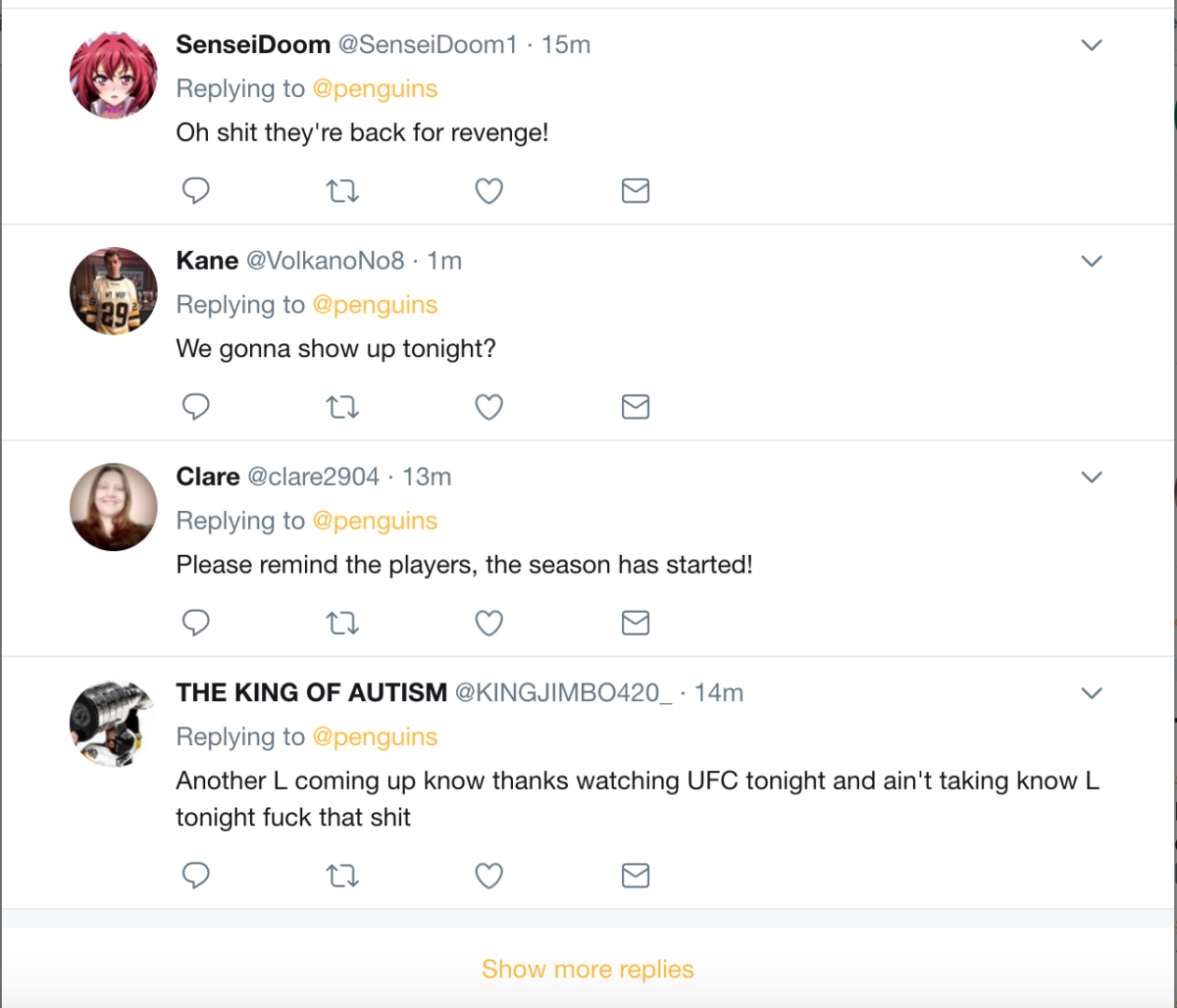Like Clare's season tweet

(x=488, y=623)
